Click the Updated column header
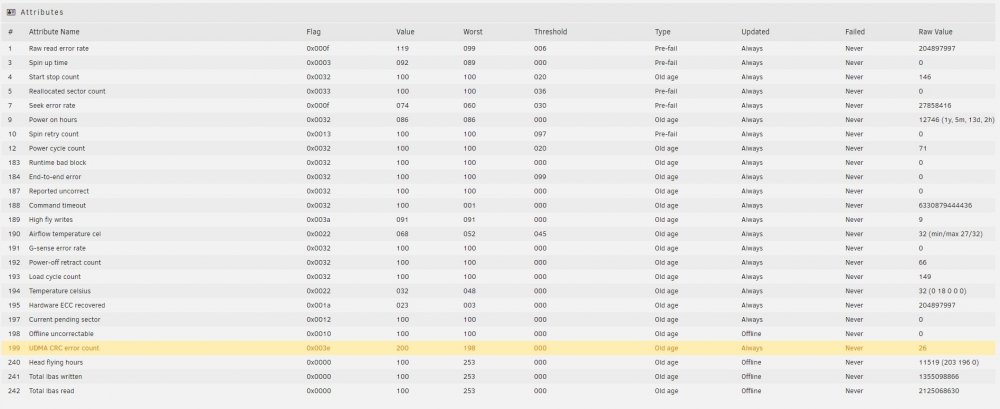The width and height of the screenshot is (1000, 409). 755,32
